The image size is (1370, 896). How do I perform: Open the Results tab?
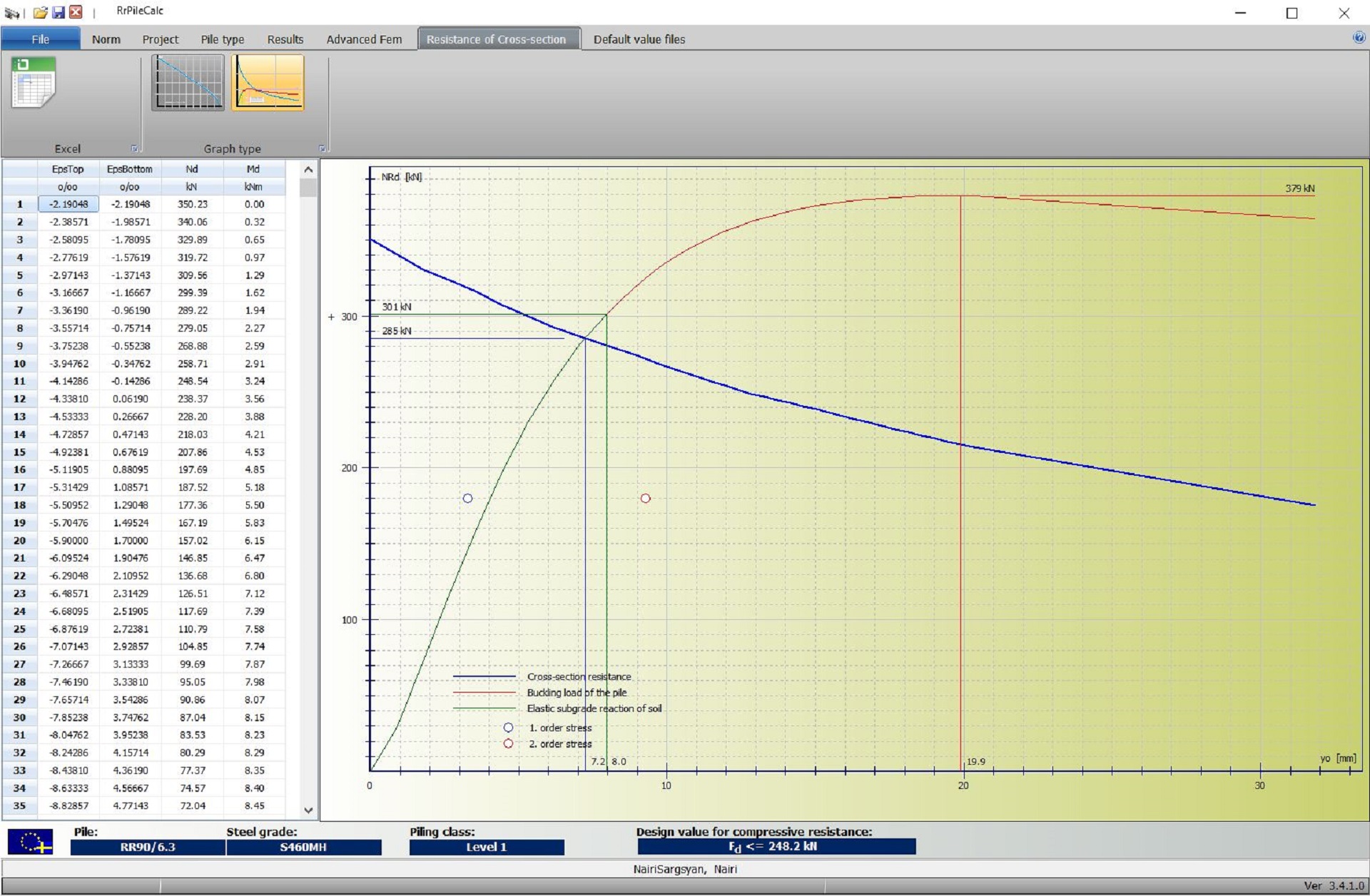tap(285, 39)
